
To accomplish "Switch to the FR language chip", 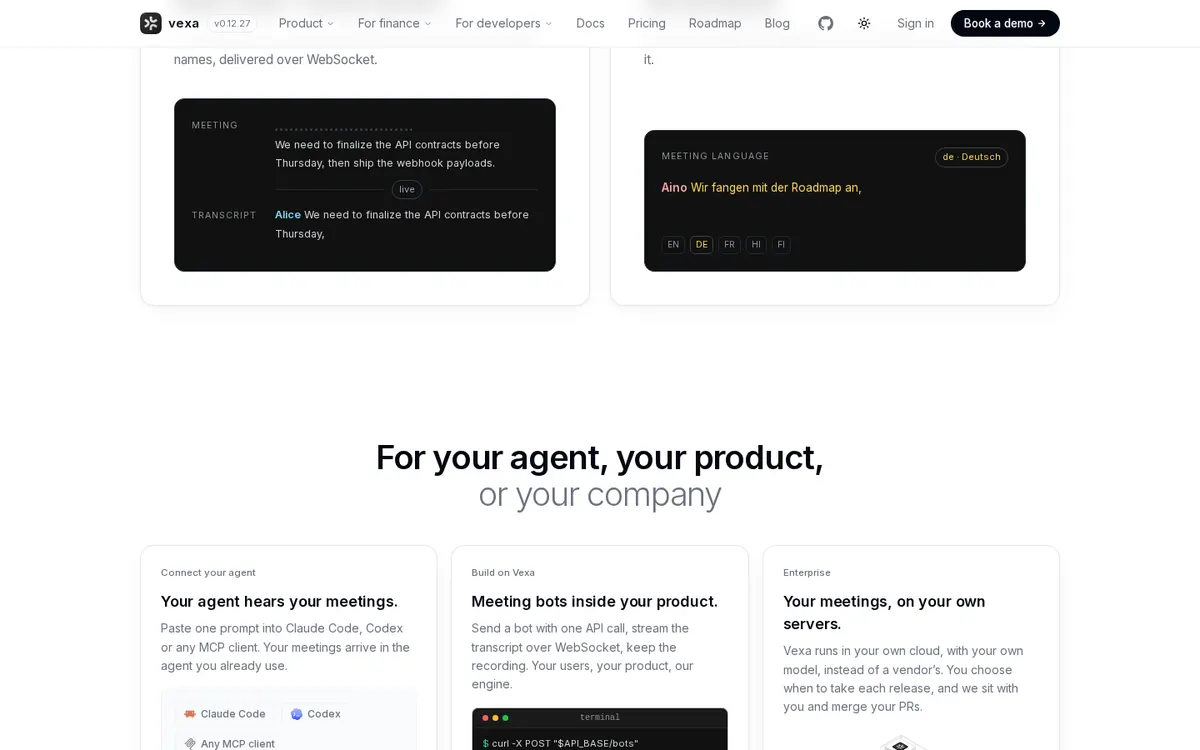I will tap(729, 245).
